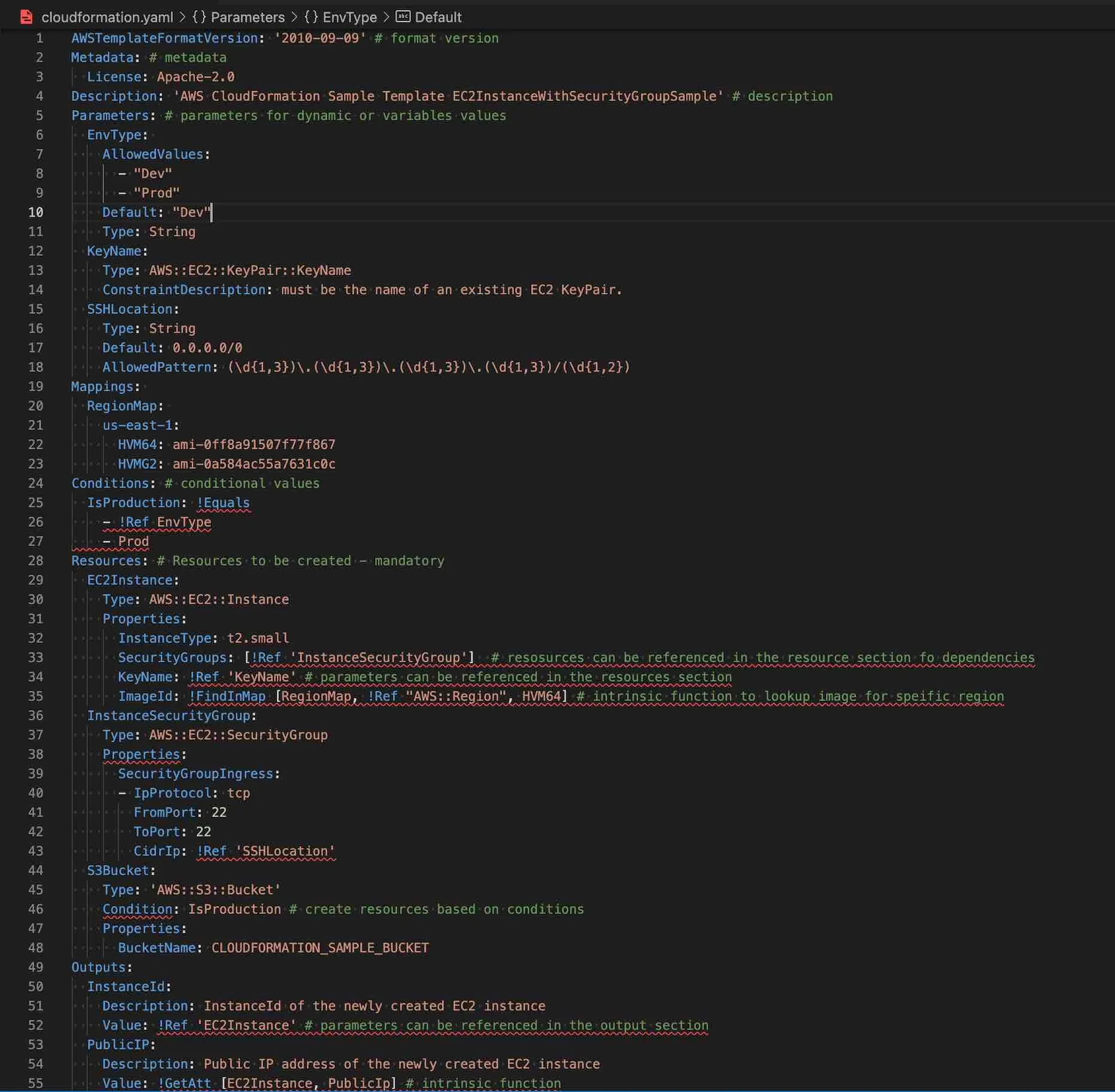Click the IpProtocol key on line 40
The image size is (1115, 1092).
click(x=172, y=793)
